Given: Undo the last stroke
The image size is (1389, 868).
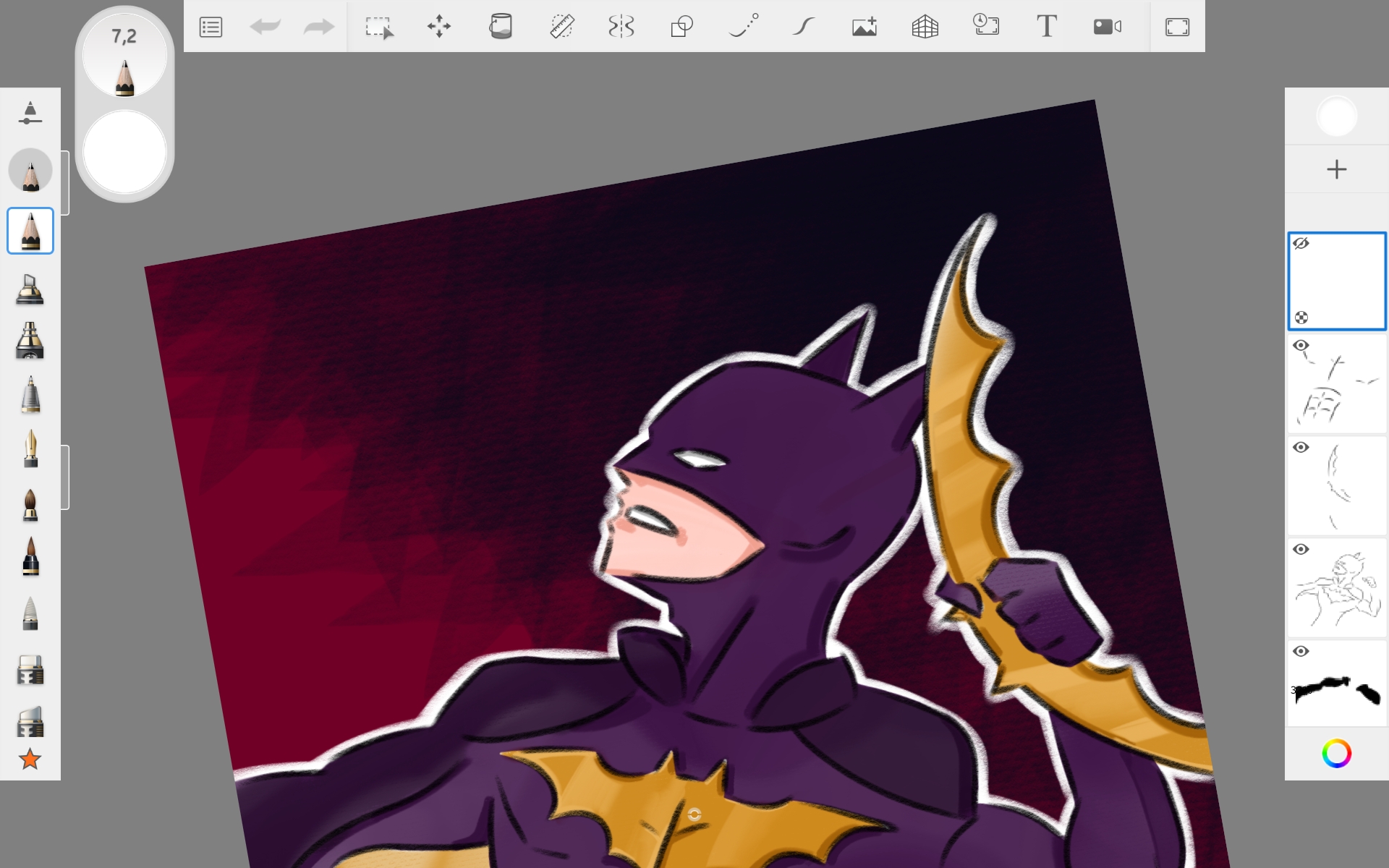Looking at the screenshot, I should tap(265, 27).
